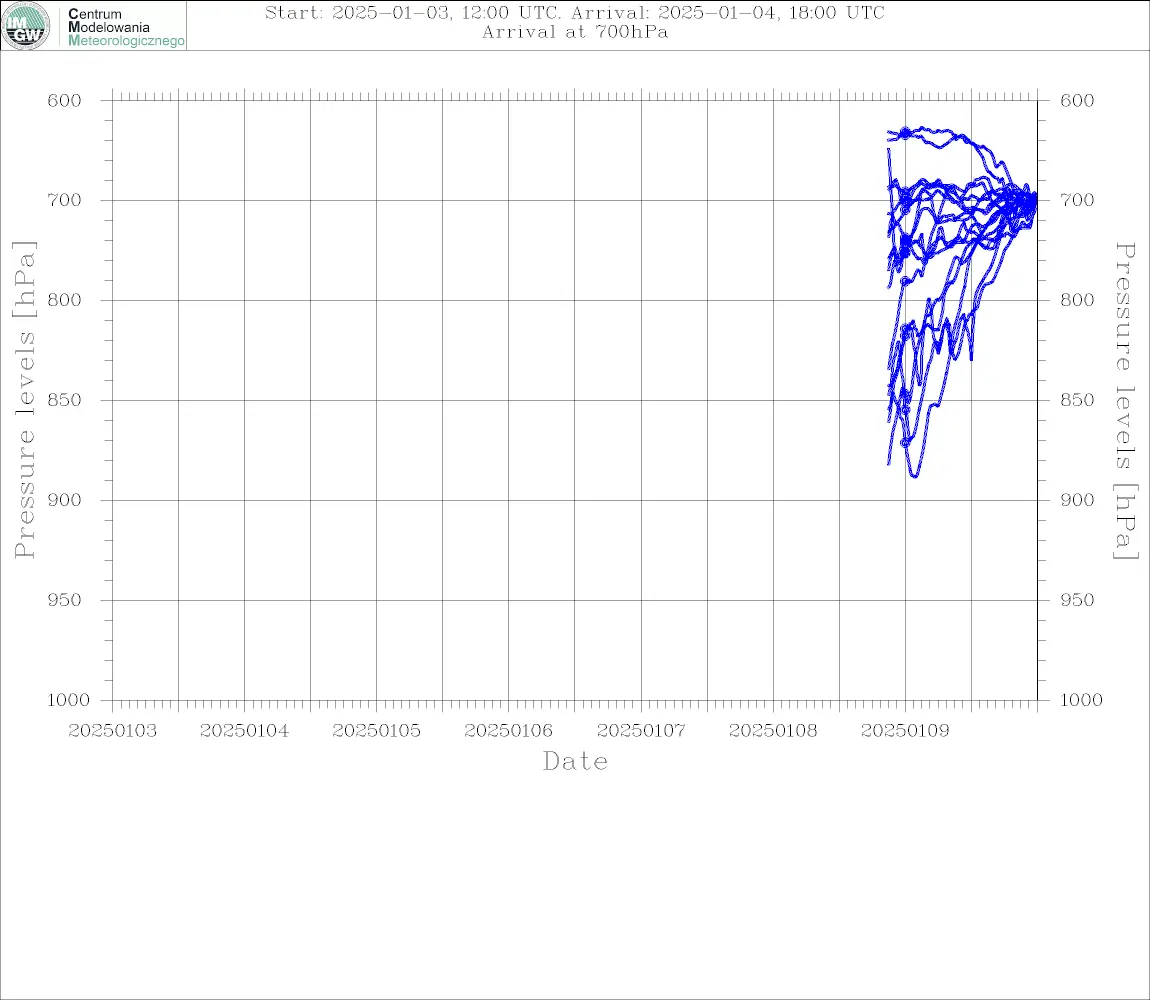This screenshot has height=1000, width=1150.
Task: Select date label 20250105
Action: tap(376, 731)
